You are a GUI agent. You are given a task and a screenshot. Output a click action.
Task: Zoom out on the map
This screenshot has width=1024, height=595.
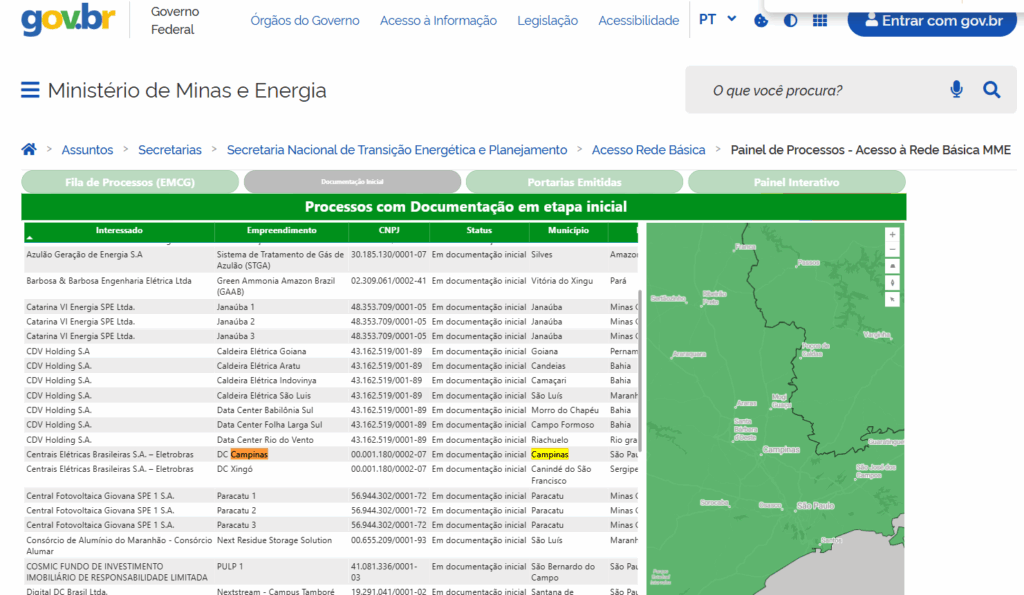892,250
